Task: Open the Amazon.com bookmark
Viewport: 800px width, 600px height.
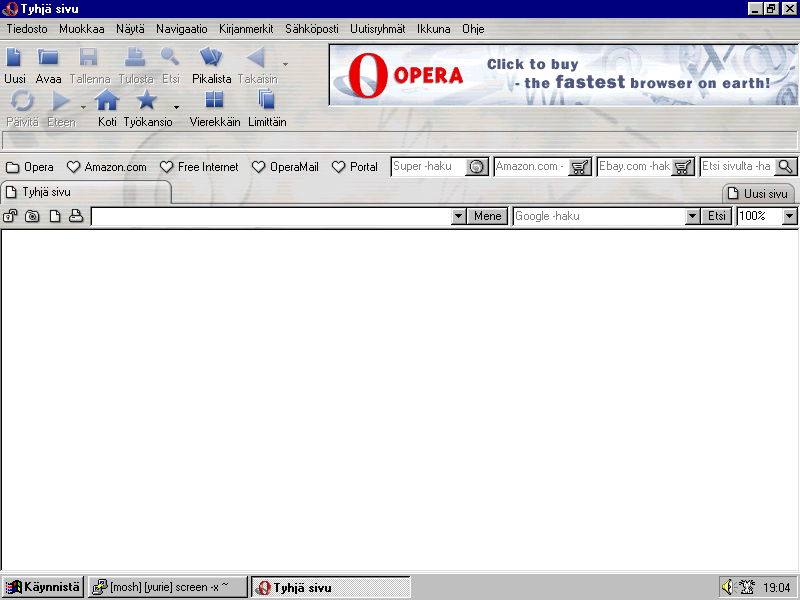Action: pyautogui.click(x=107, y=167)
